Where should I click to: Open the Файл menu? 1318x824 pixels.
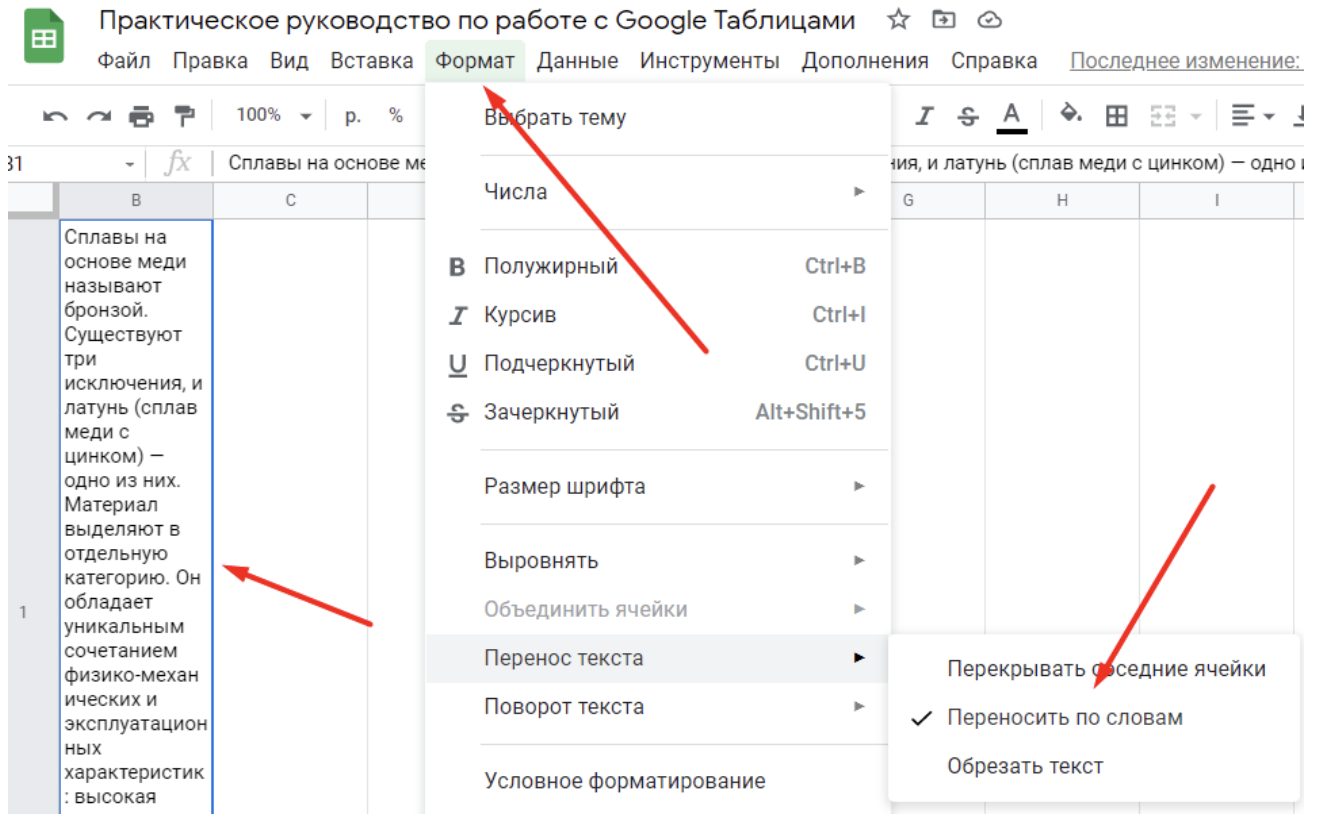tap(124, 61)
